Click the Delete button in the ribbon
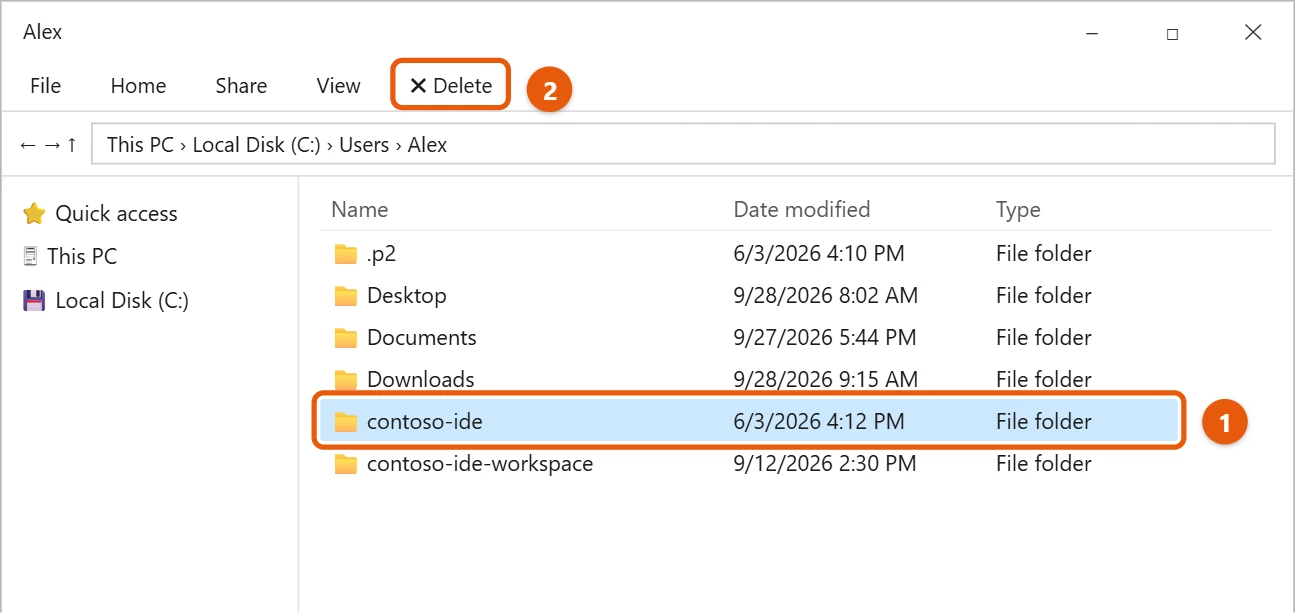Image resolution: width=1295 pixels, height=613 pixels. [x=451, y=86]
